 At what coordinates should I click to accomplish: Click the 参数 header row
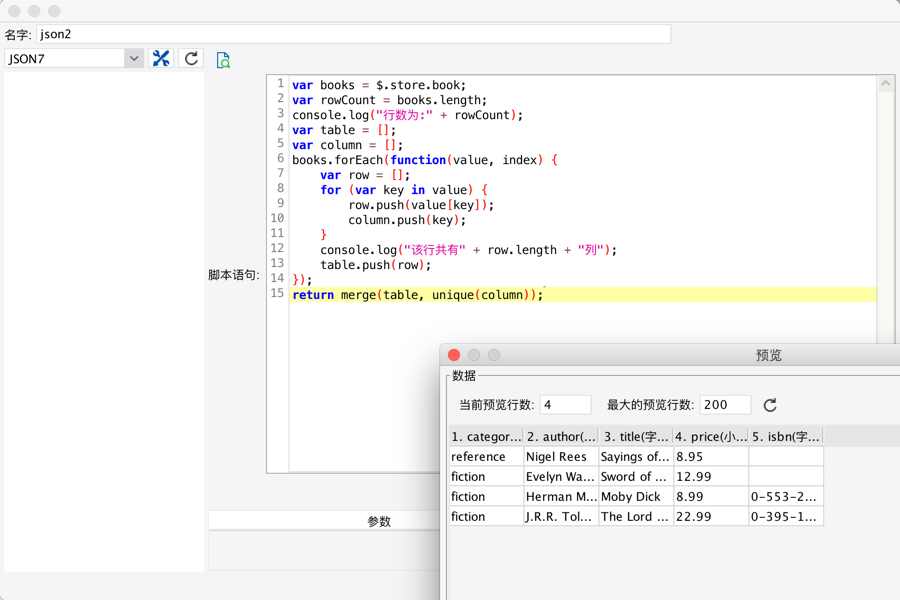[x=324, y=521]
